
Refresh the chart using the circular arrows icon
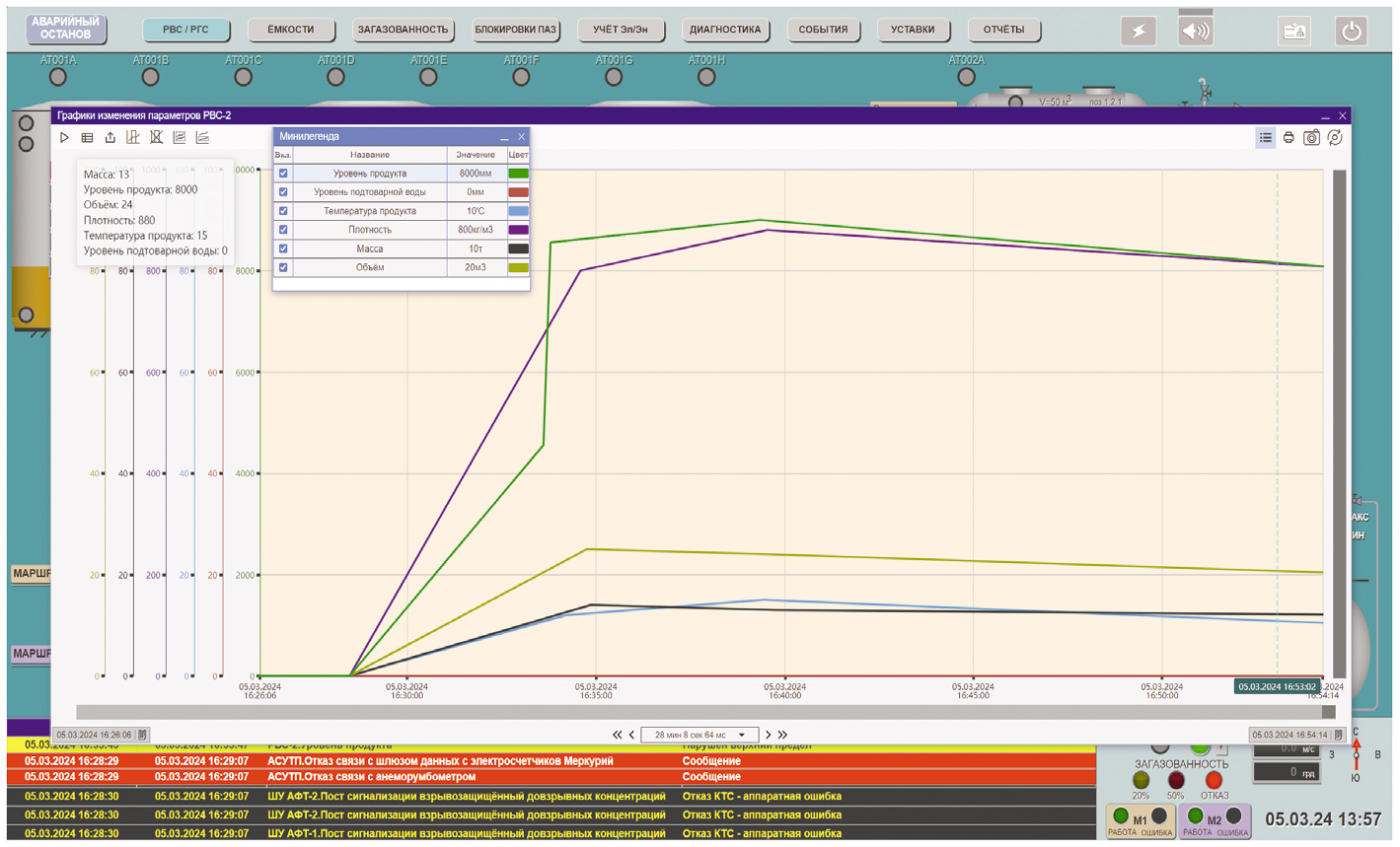(x=1336, y=138)
